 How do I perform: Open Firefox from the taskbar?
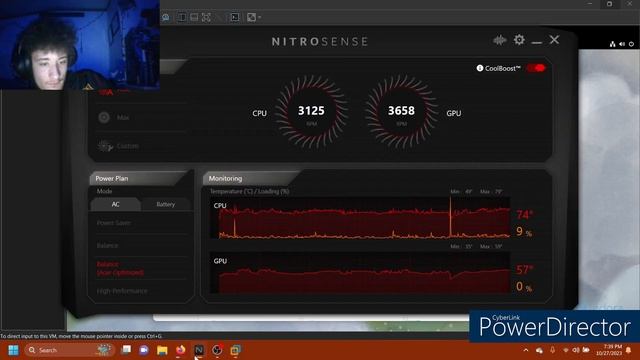pyautogui.click(x=180, y=350)
